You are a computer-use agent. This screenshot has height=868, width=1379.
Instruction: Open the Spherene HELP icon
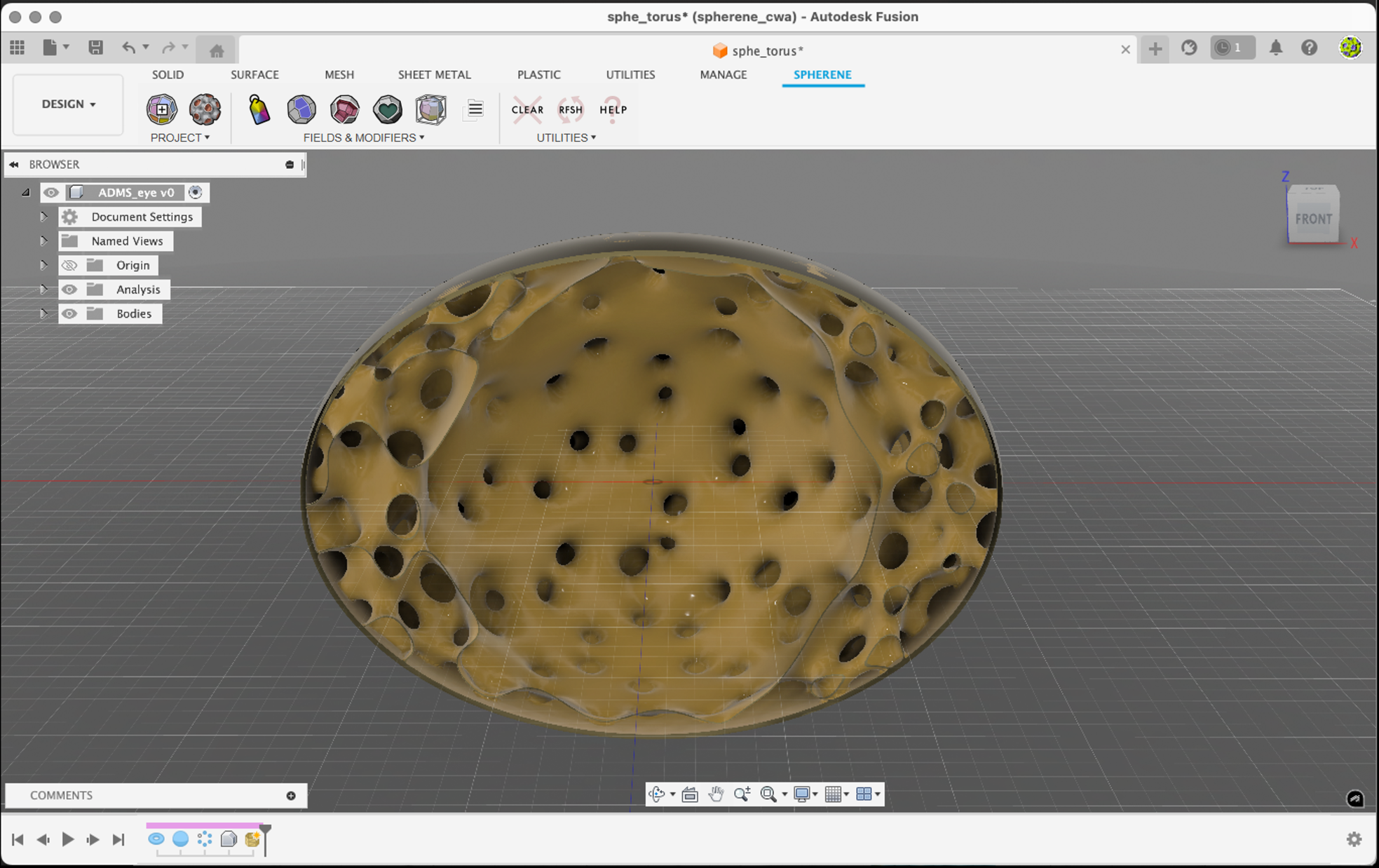point(613,109)
